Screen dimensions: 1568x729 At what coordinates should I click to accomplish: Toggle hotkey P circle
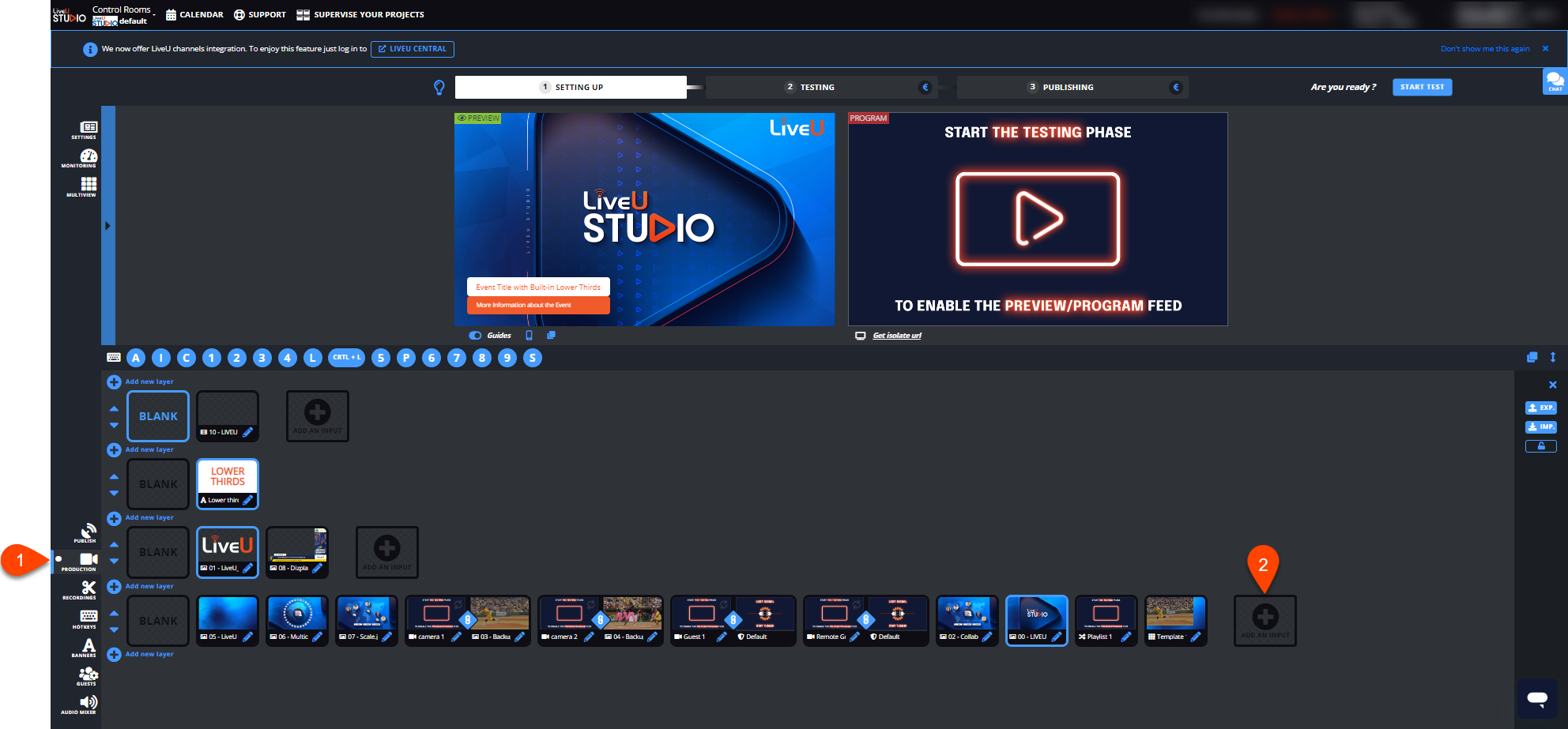click(x=406, y=358)
